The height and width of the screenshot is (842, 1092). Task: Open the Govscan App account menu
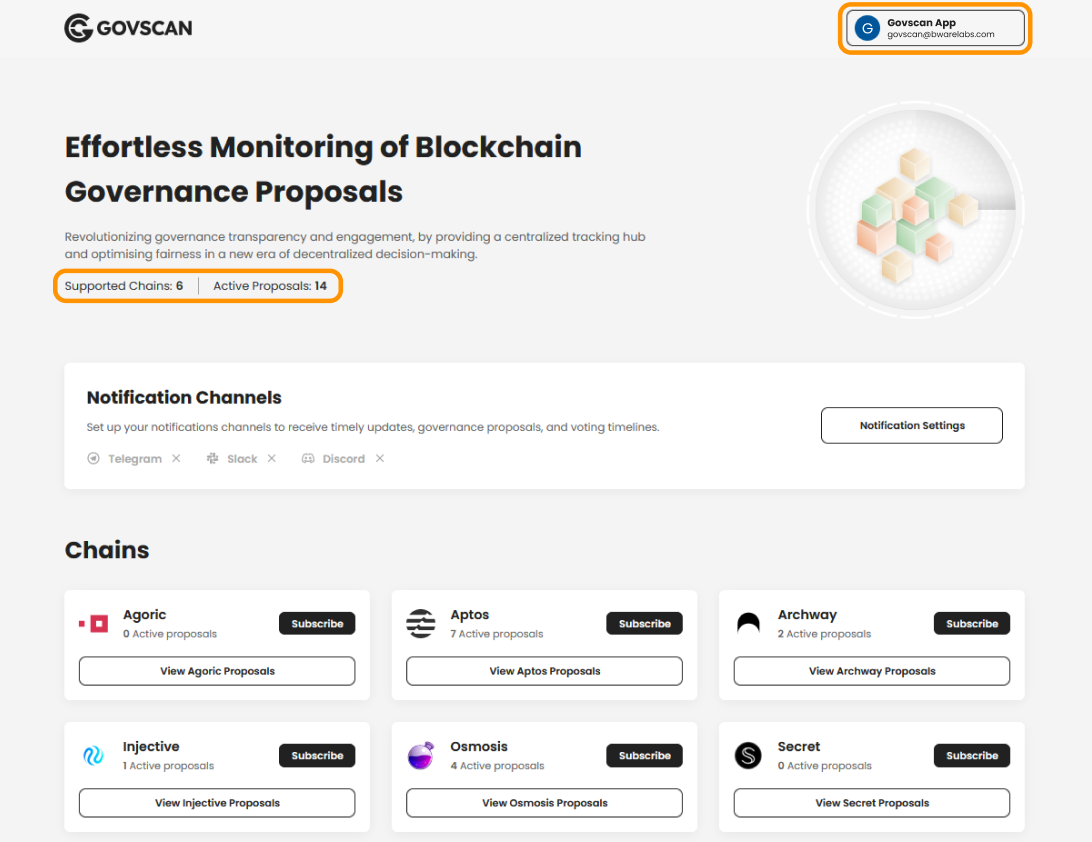[934, 28]
